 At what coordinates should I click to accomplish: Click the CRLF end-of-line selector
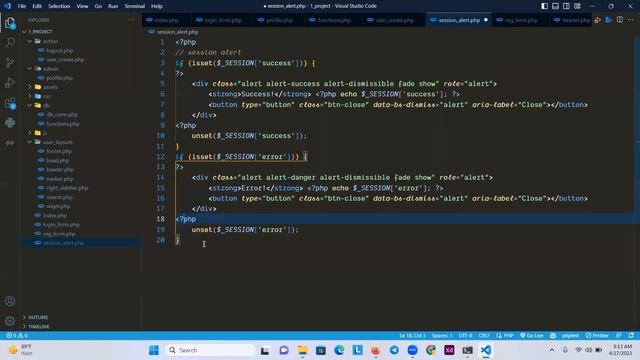[484, 336]
